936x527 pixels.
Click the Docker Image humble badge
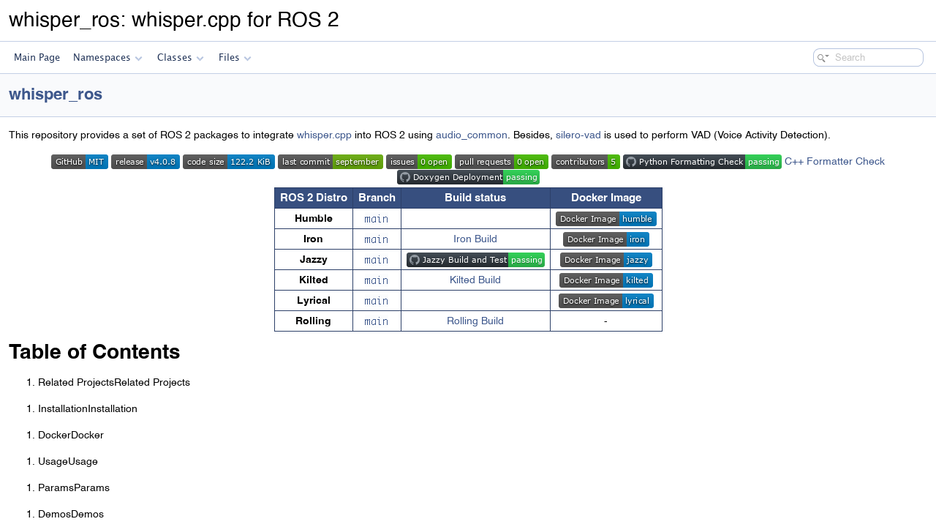coord(606,219)
